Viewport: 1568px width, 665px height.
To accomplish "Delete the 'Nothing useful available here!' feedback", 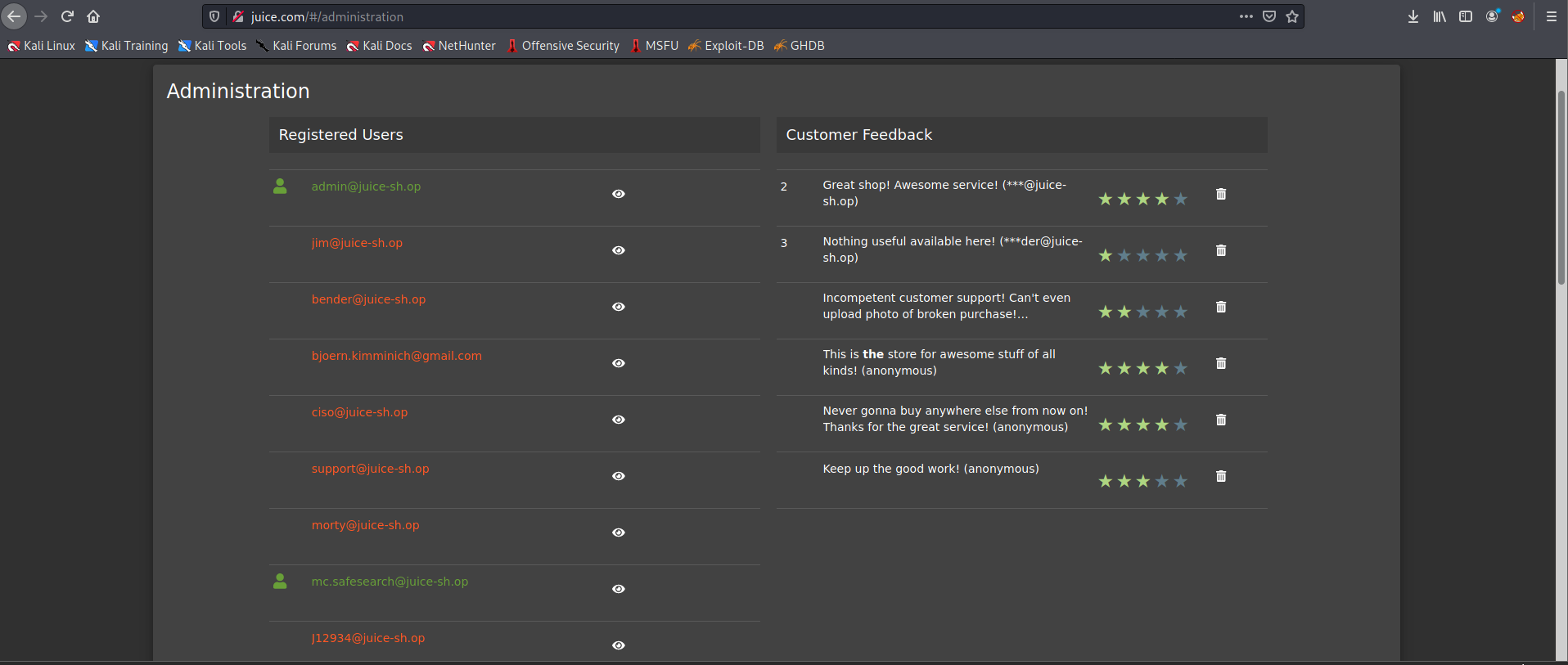I will (x=1221, y=250).
